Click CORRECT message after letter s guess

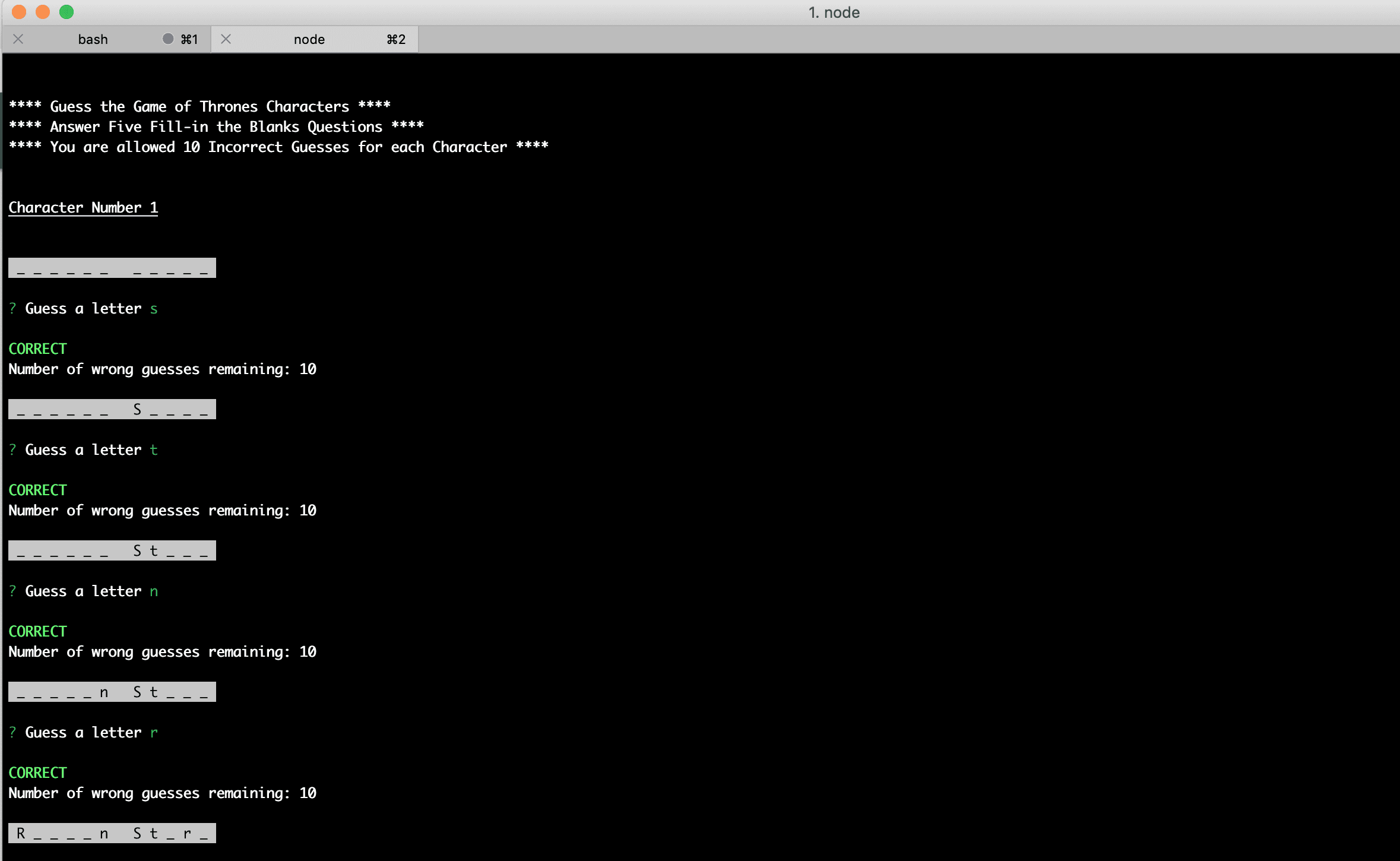37,349
